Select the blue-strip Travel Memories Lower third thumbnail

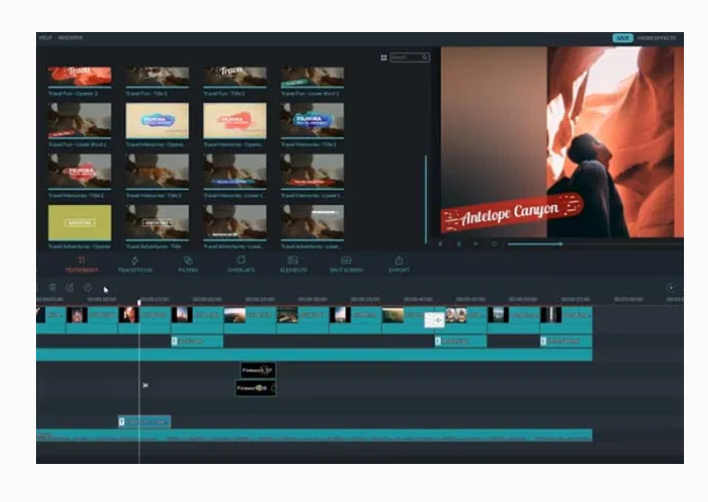(235, 171)
